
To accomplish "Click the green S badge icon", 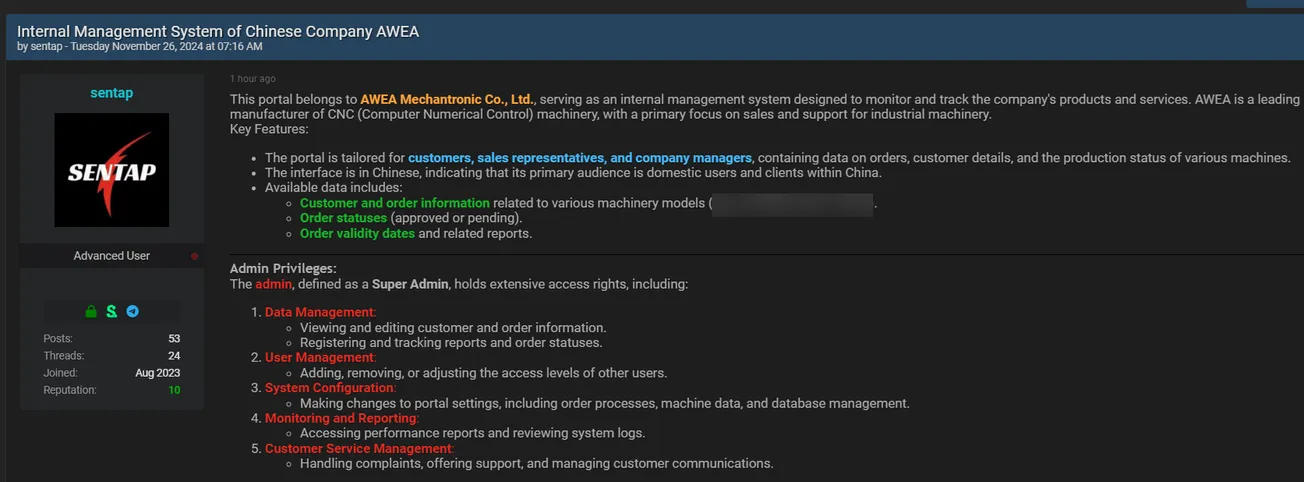I will click(x=112, y=311).
